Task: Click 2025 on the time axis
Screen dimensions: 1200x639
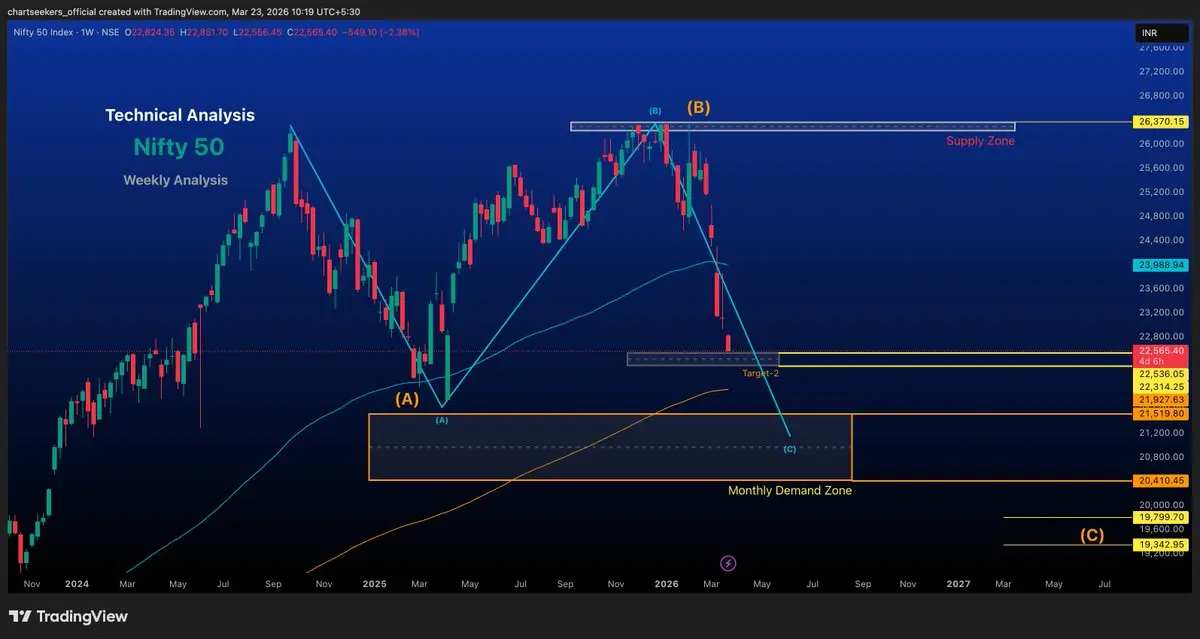Action: click(375, 583)
